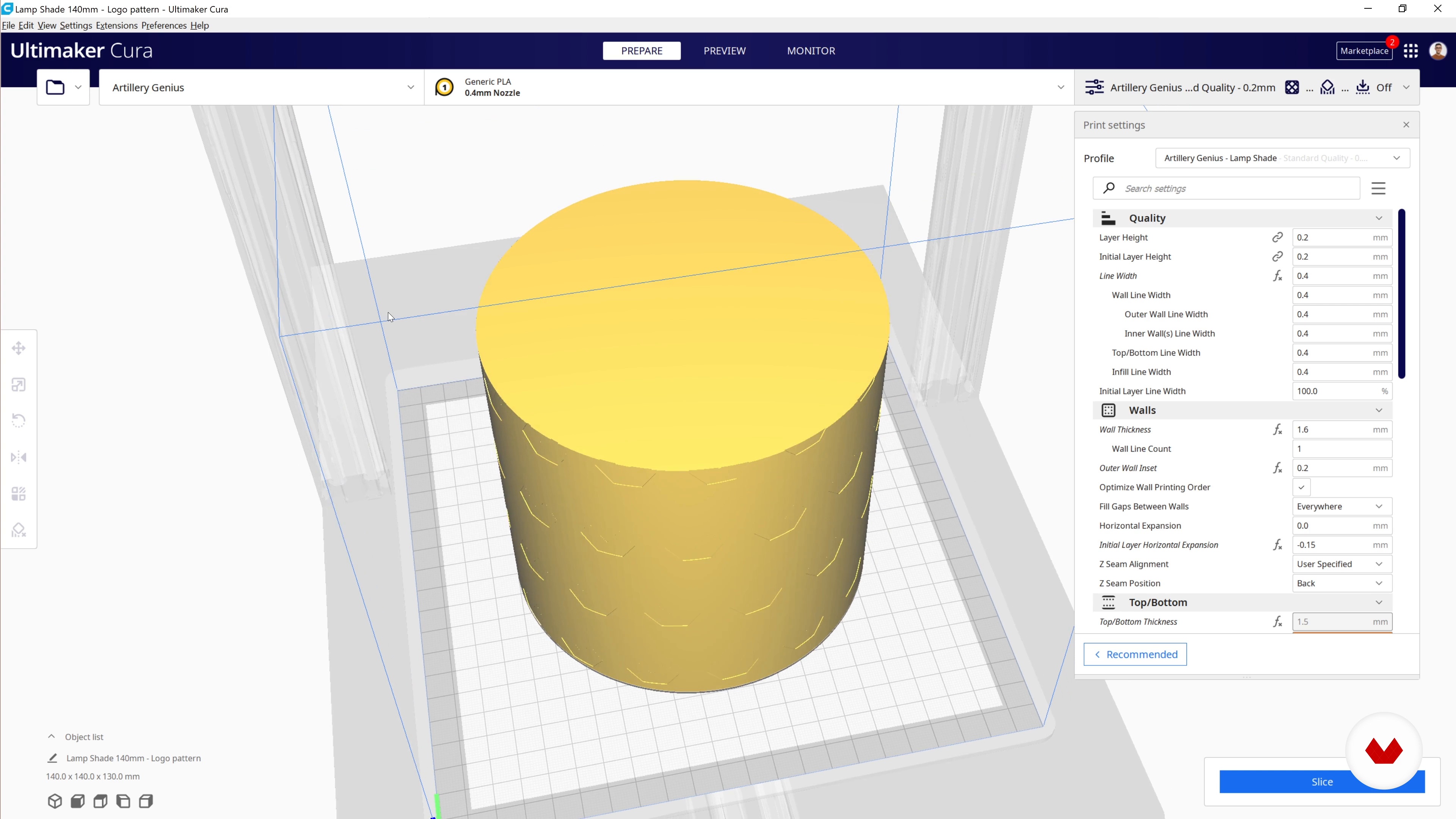The height and width of the screenshot is (819, 1456).
Task: Open the Z Seam Alignment dropdown
Action: [x=1342, y=564]
